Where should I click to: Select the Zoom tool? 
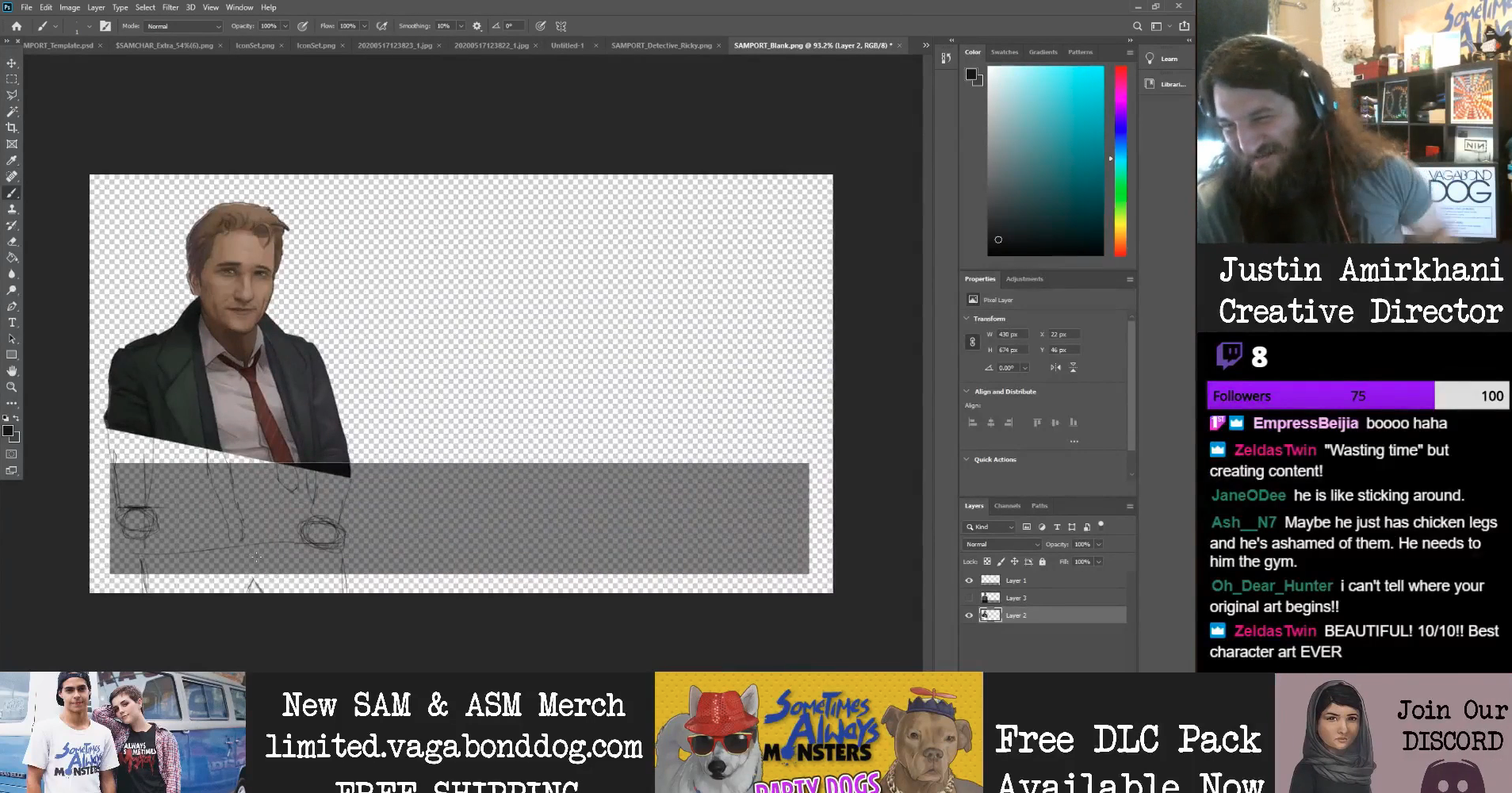[12, 388]
